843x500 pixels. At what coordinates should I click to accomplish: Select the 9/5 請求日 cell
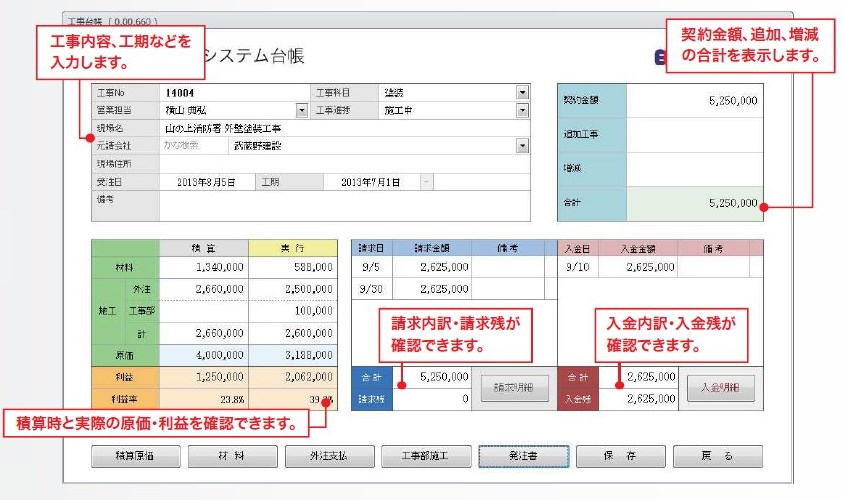(372, 267)
